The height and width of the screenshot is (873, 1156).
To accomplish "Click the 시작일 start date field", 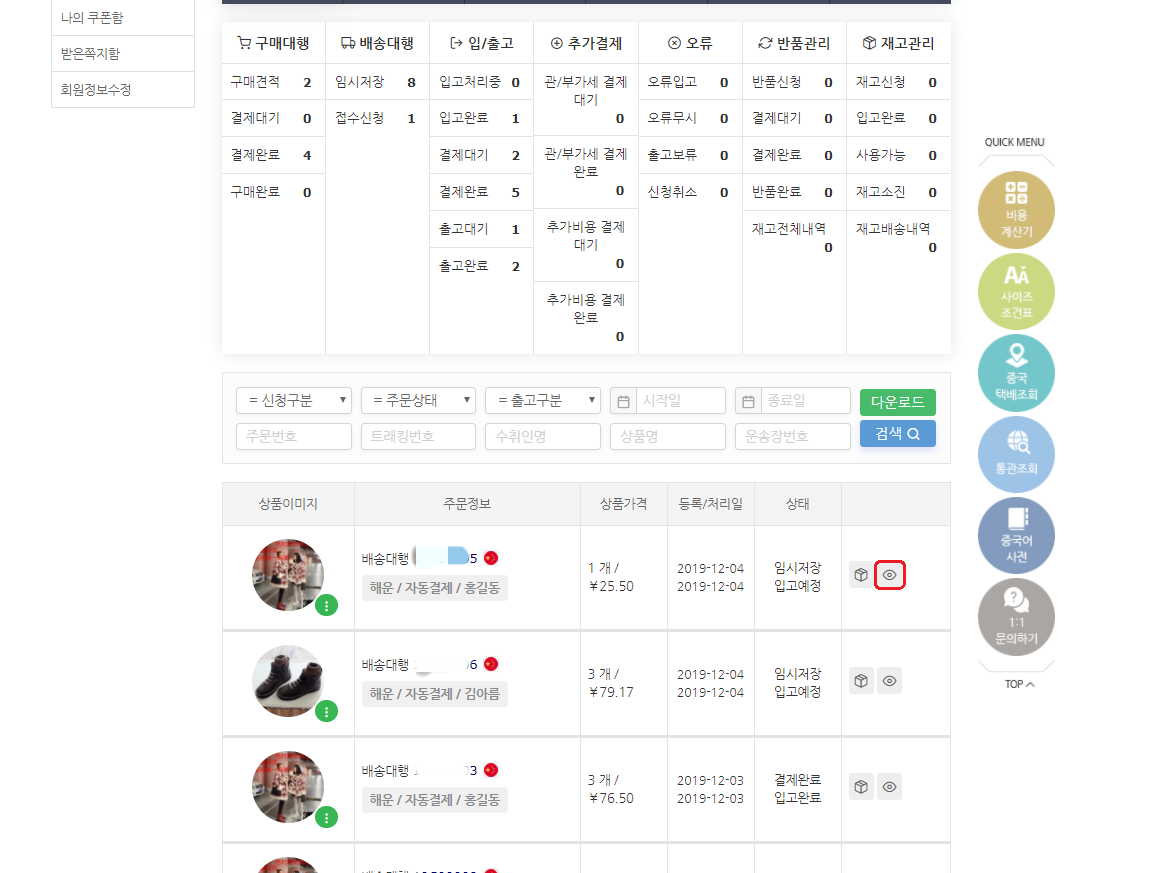I will click(679, 400).
